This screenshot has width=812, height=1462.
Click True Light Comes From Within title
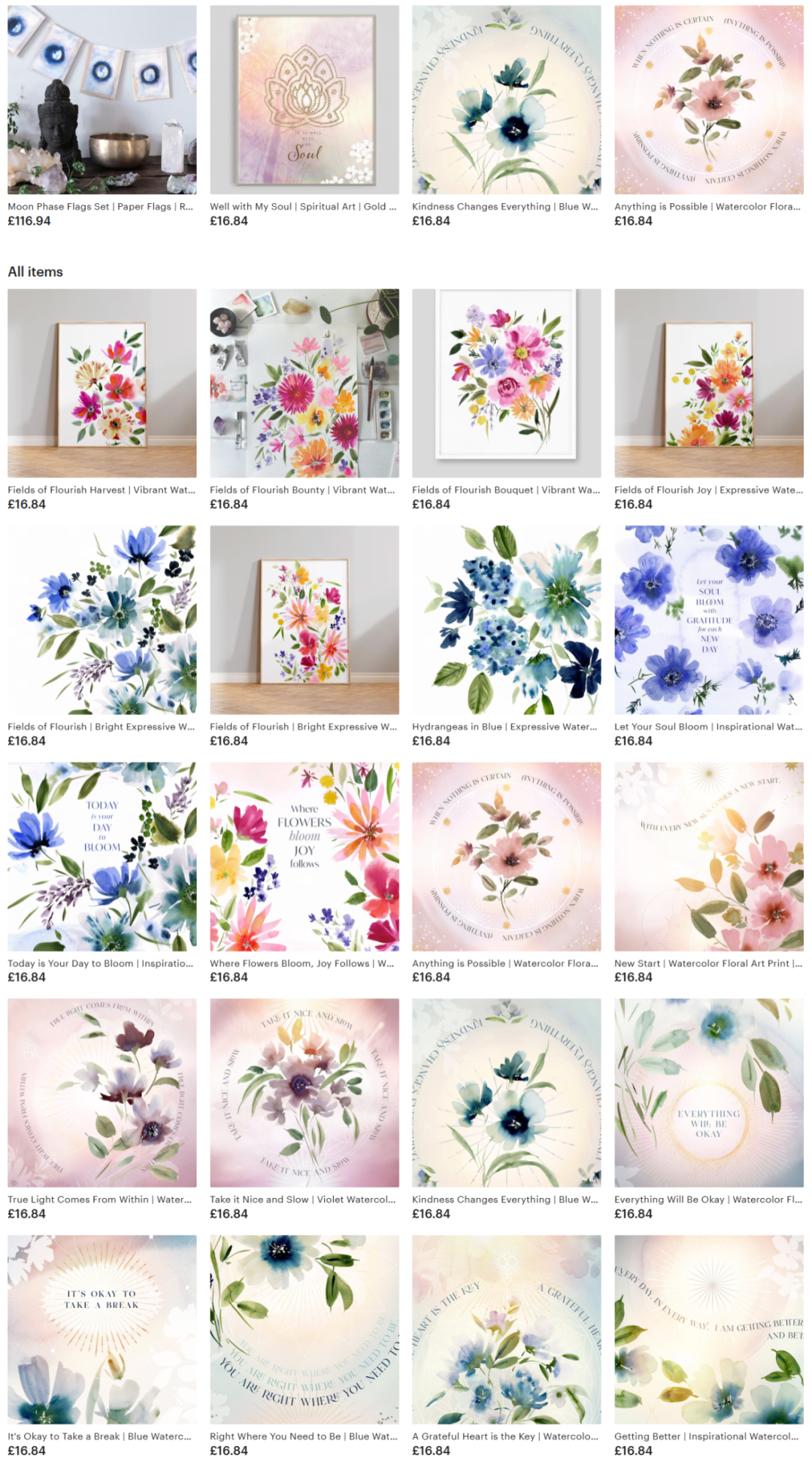point(100,1200)
